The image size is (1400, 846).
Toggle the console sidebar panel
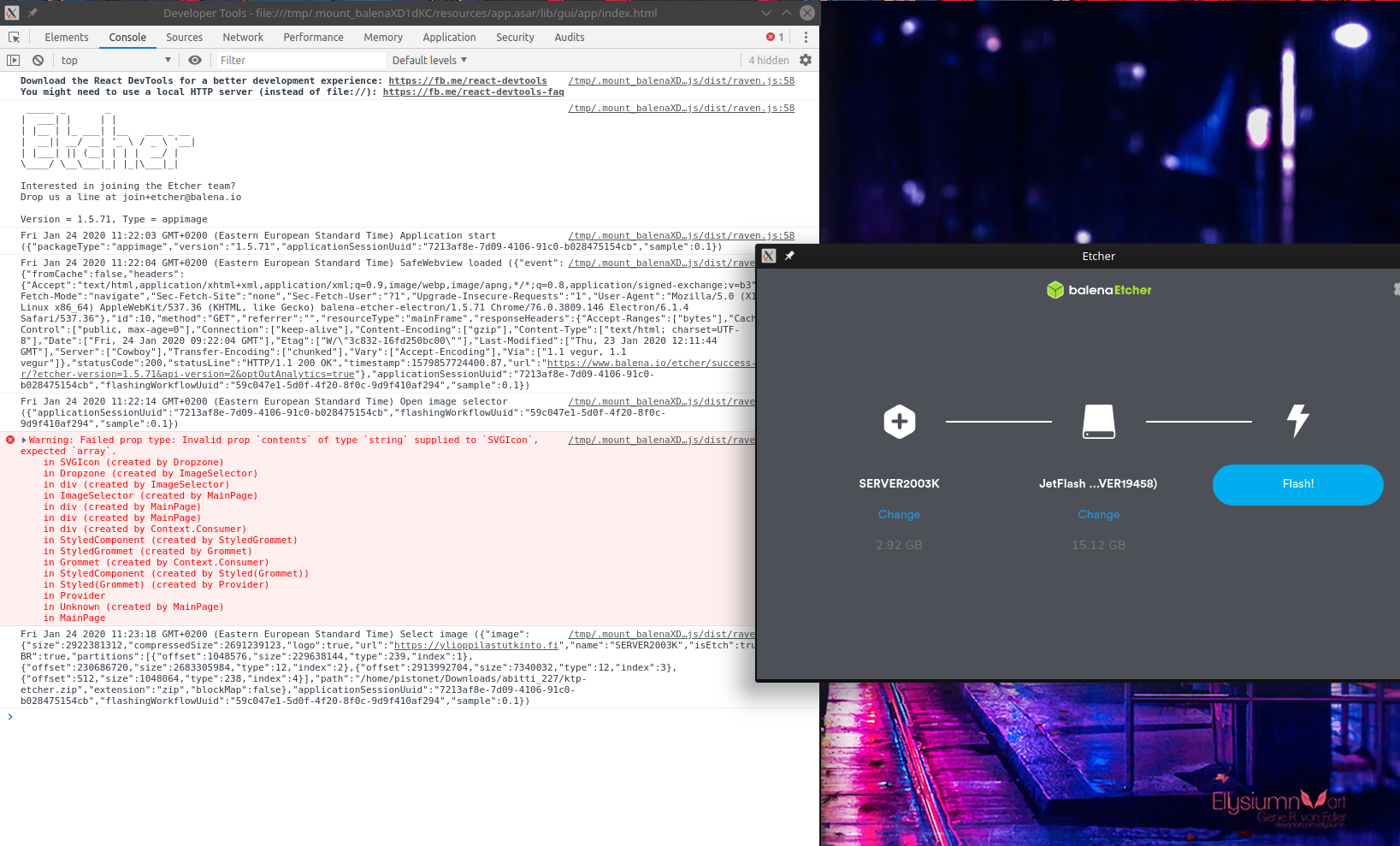(x=12, y=60)
